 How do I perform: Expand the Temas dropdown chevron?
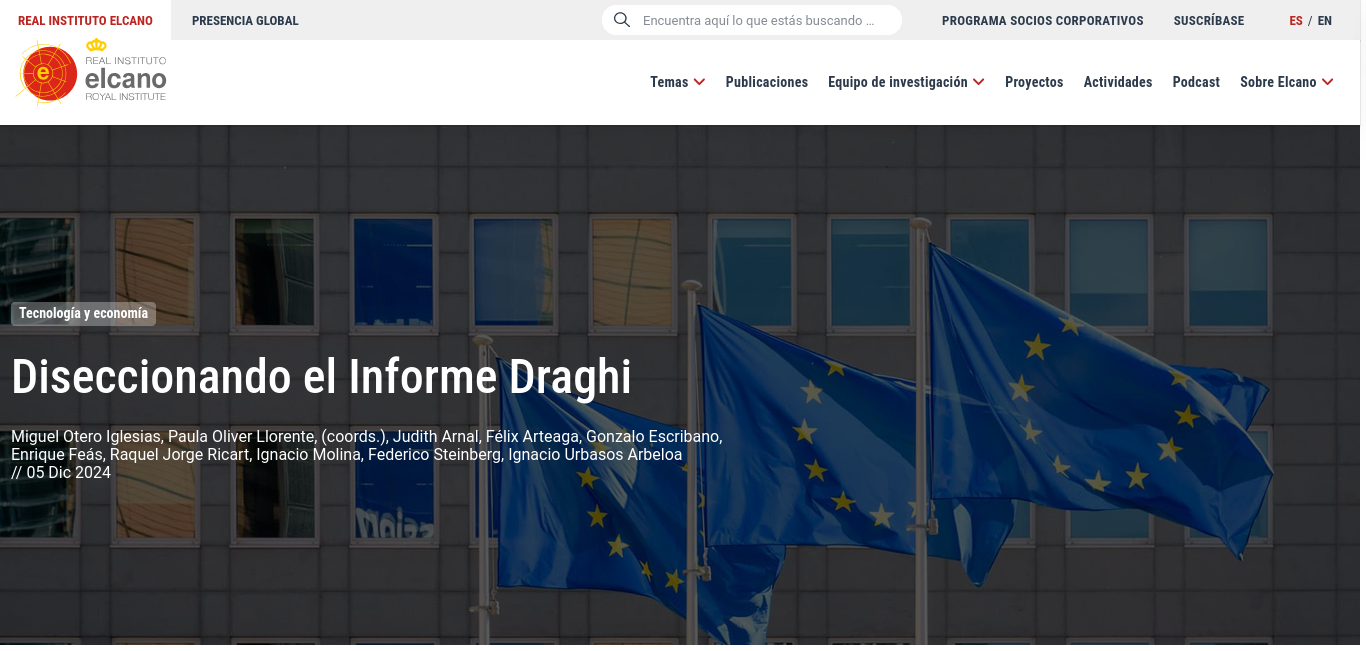[x=699, y=82]
